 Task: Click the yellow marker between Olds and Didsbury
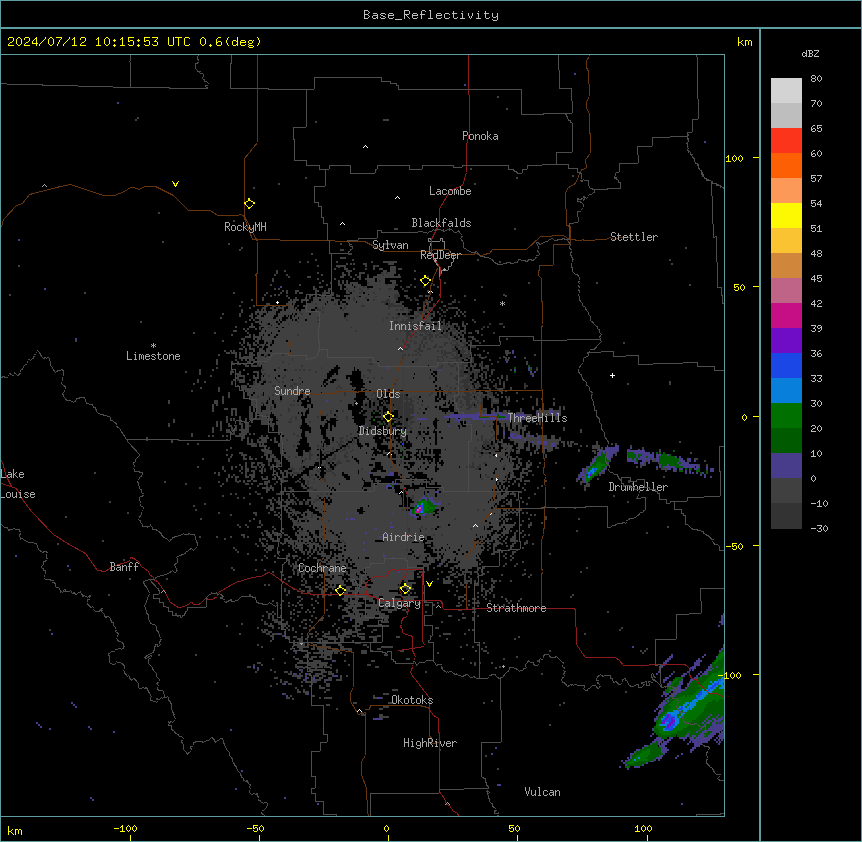pos(388,416)
